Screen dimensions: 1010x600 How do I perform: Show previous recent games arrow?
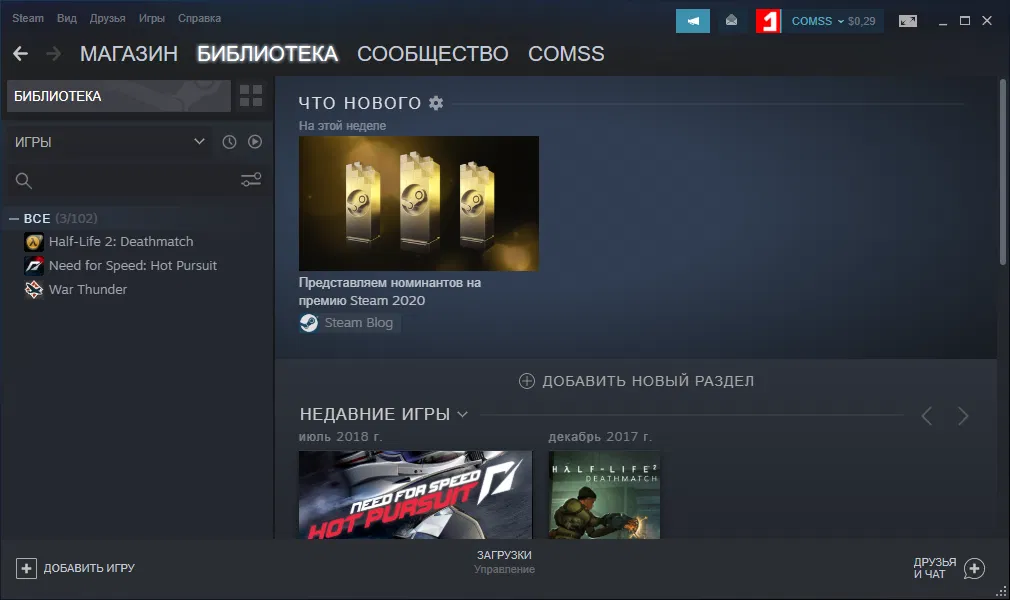[x=927, y=416]
